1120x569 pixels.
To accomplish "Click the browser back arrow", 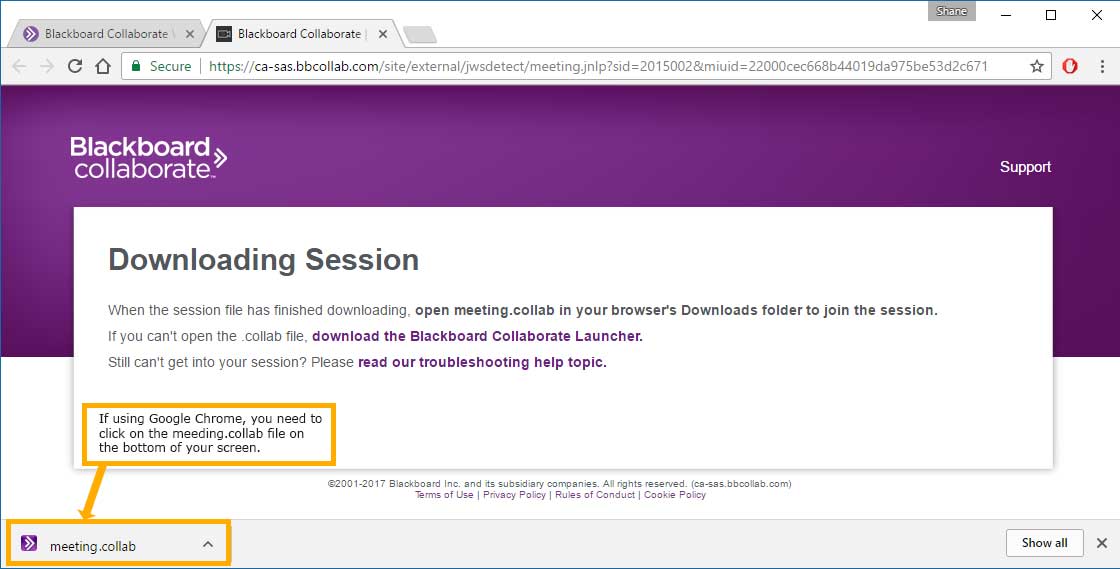I will click(19, 66).
